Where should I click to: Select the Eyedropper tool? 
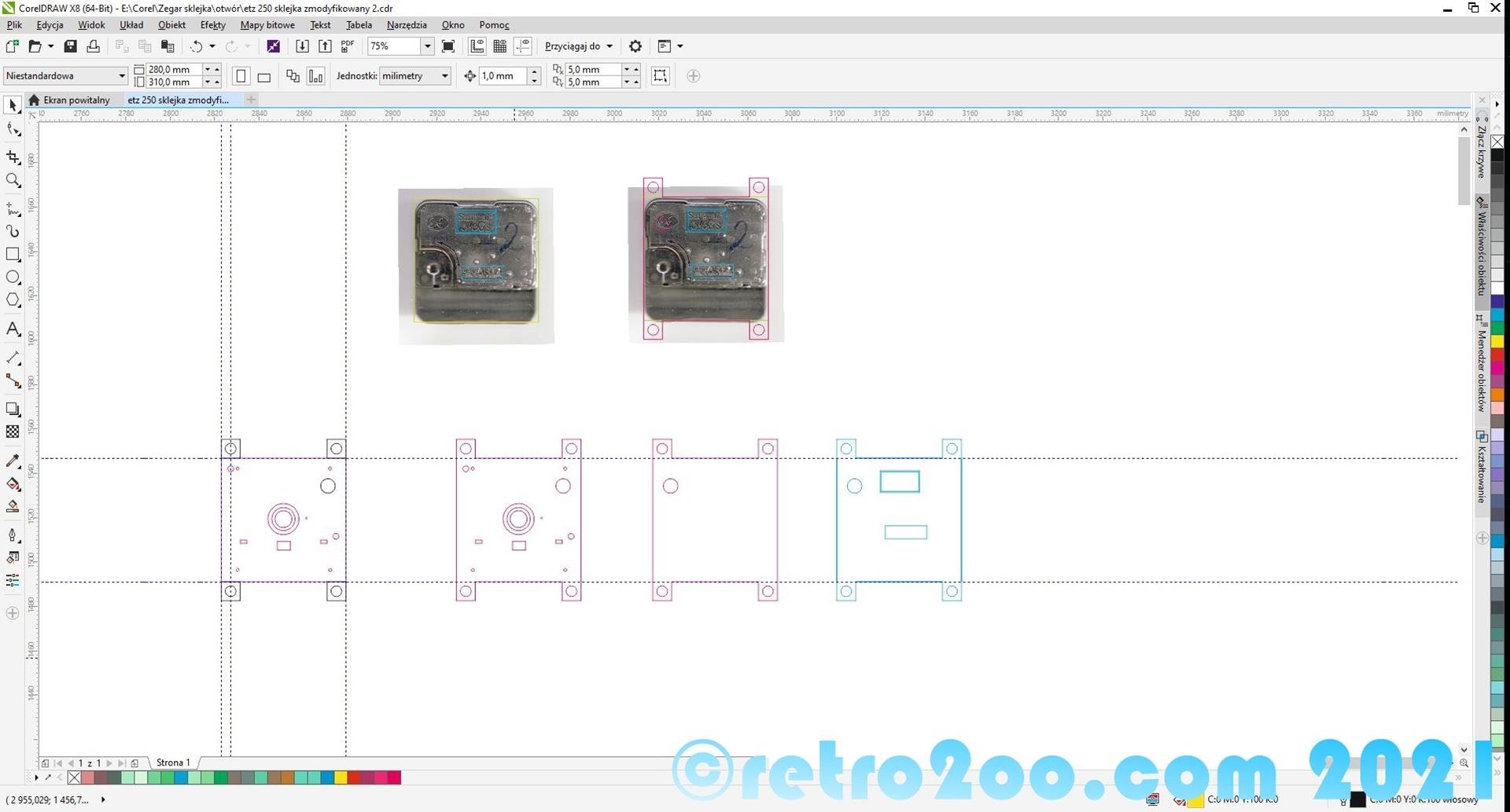(13, 461)
